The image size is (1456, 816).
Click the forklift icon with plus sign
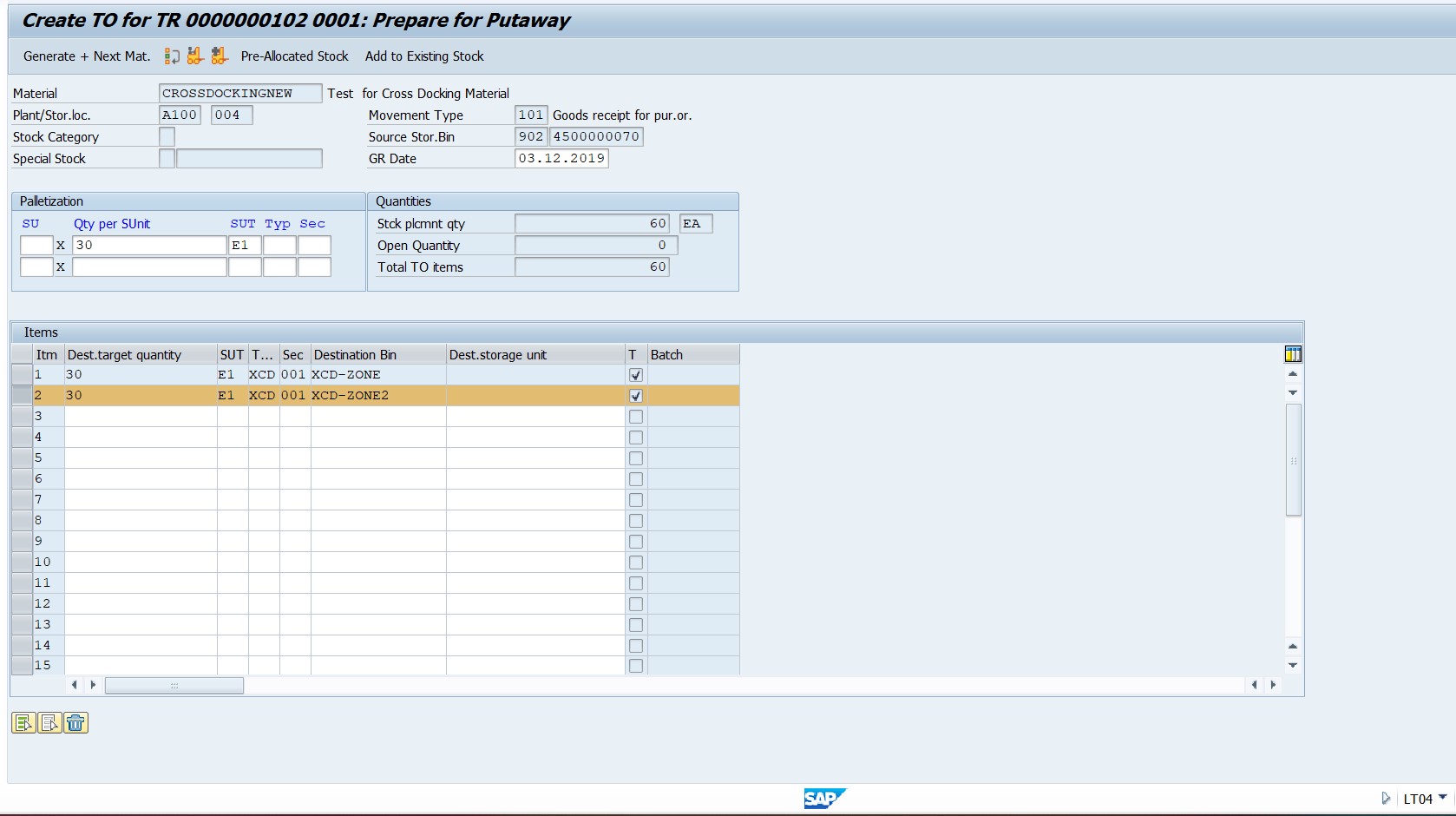219,56
